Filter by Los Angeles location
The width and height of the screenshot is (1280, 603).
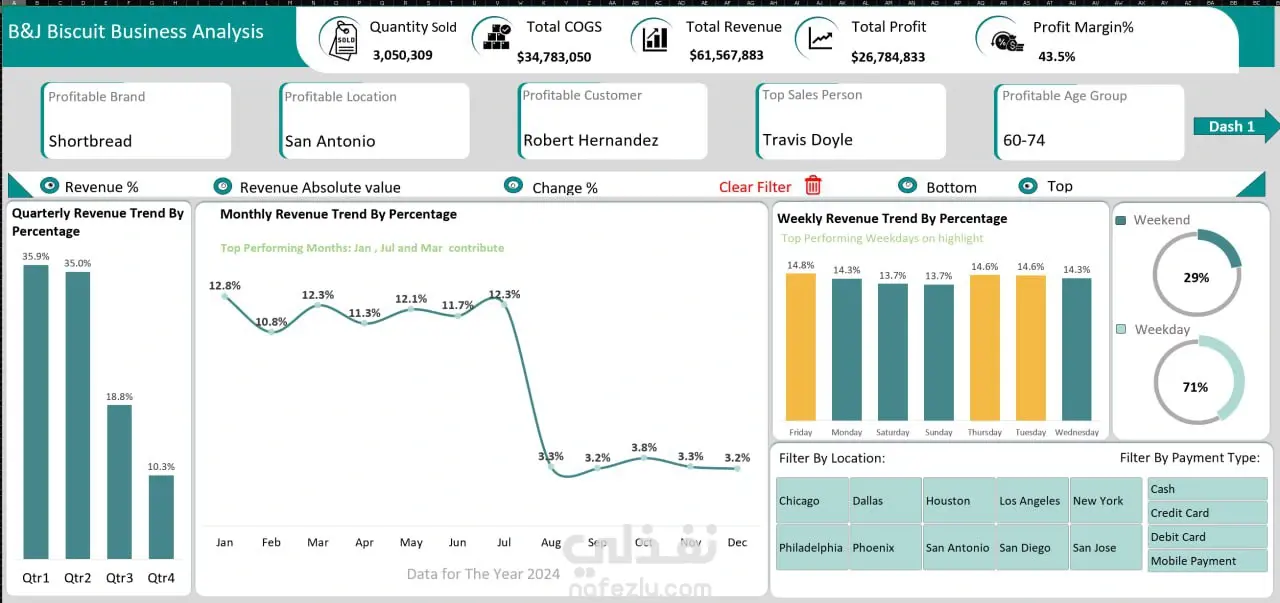click(1033, 501)
